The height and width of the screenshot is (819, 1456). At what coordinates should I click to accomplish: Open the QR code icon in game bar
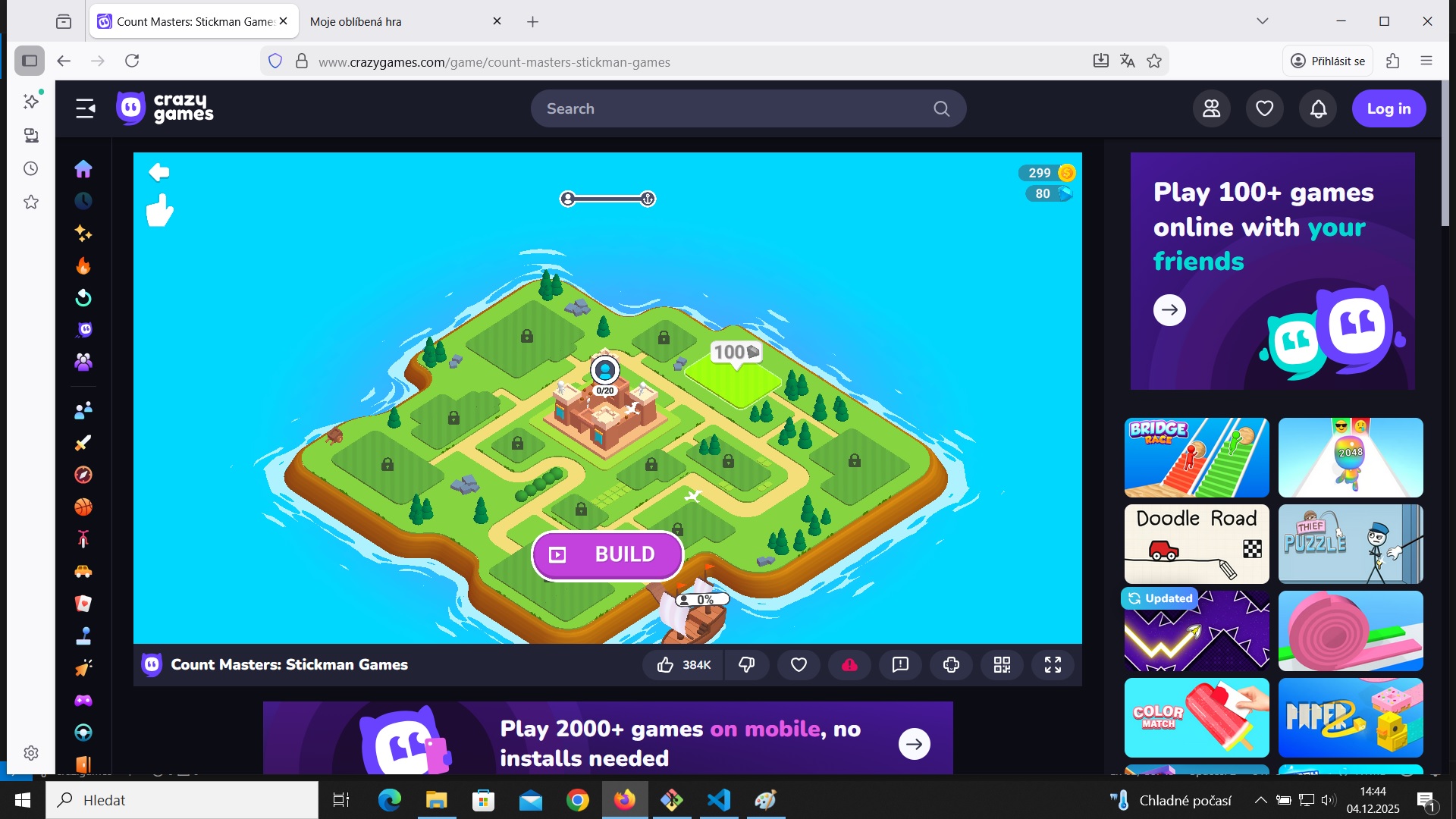[x=1002, y=665]
